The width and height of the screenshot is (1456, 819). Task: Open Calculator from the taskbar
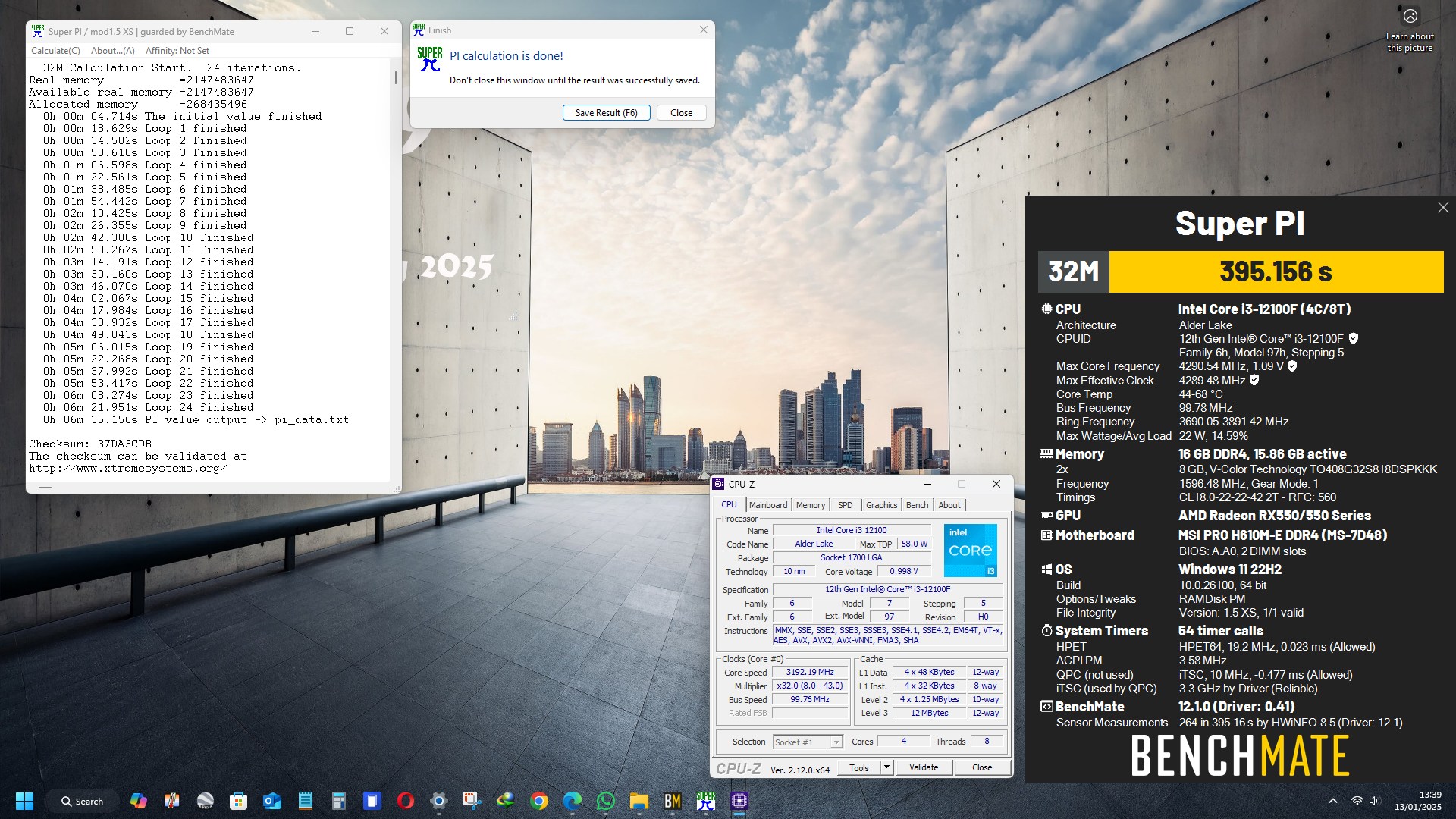click(x=339, y=801)
